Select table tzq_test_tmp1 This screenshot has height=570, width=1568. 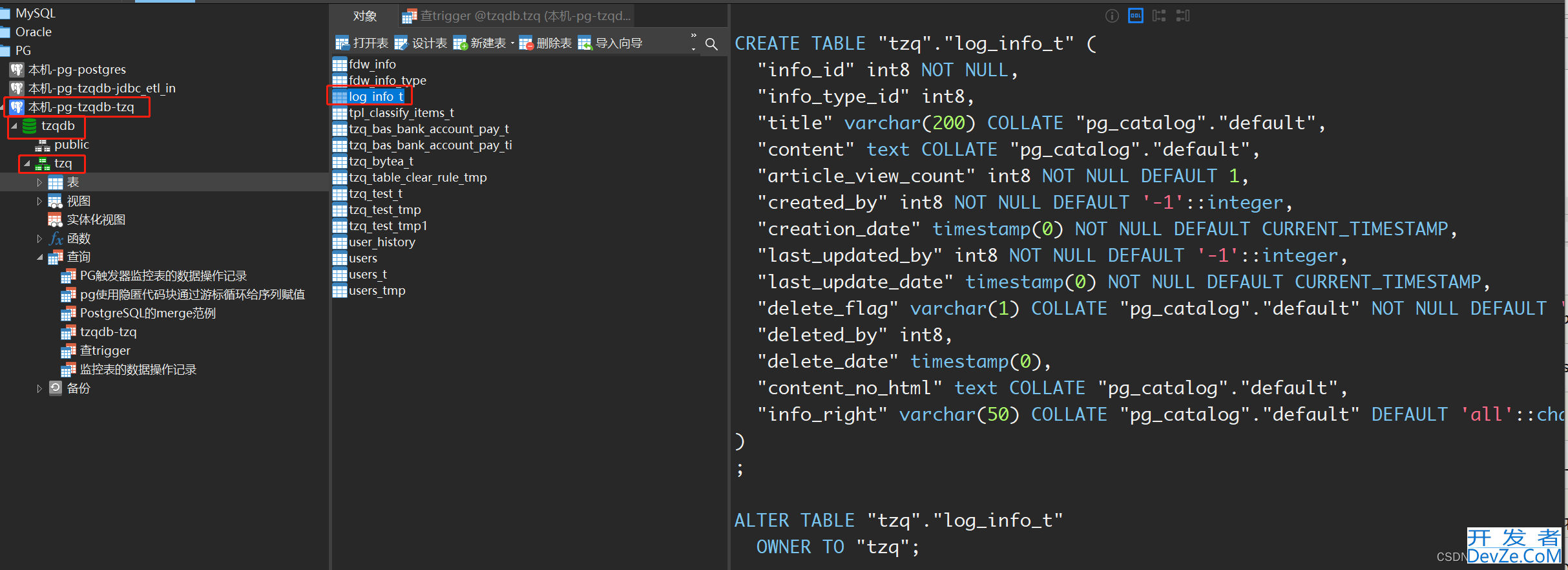click(x=388, y=226)
